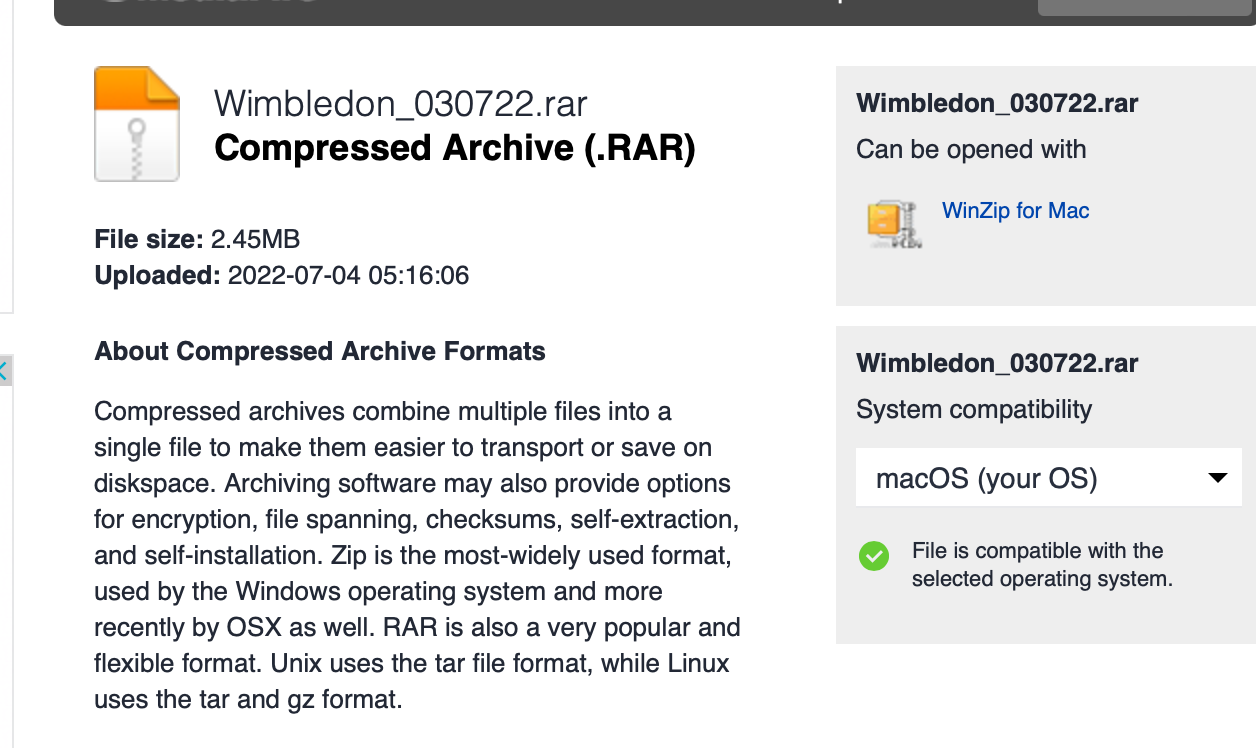Click the orange RAR archive file icon
This screenshot has width=1256, height=748.
[137, 124]
